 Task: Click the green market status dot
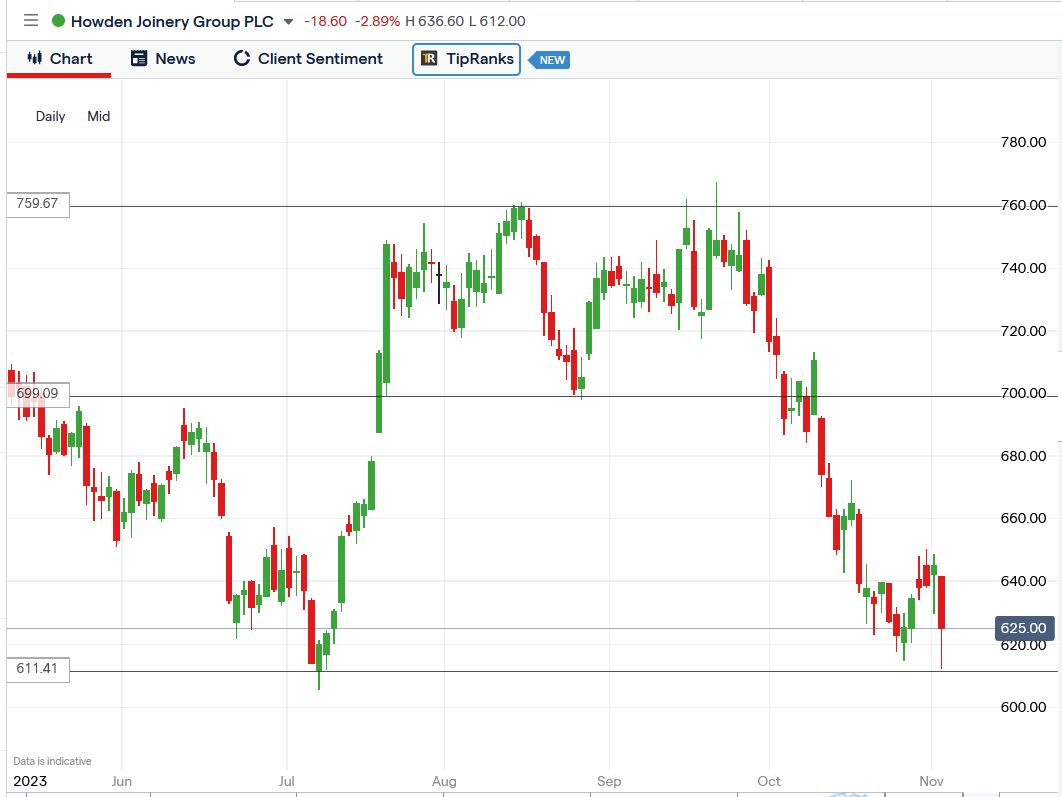click(58, 21)
